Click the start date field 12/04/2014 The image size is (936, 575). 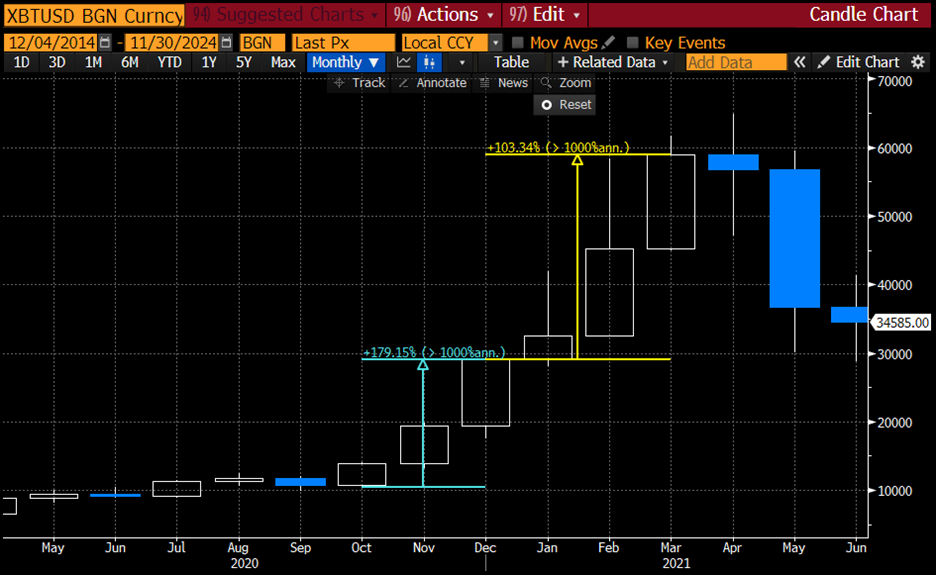pyautogui.click(x=51, y=42)
